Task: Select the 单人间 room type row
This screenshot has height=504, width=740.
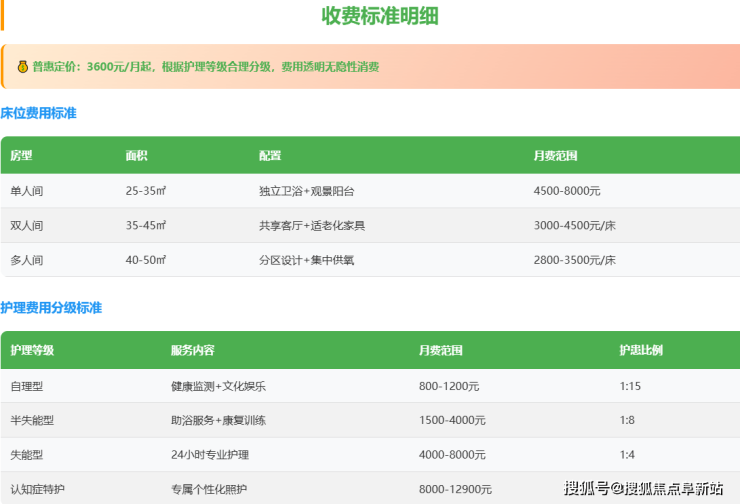Action: [x=27, y=191]
